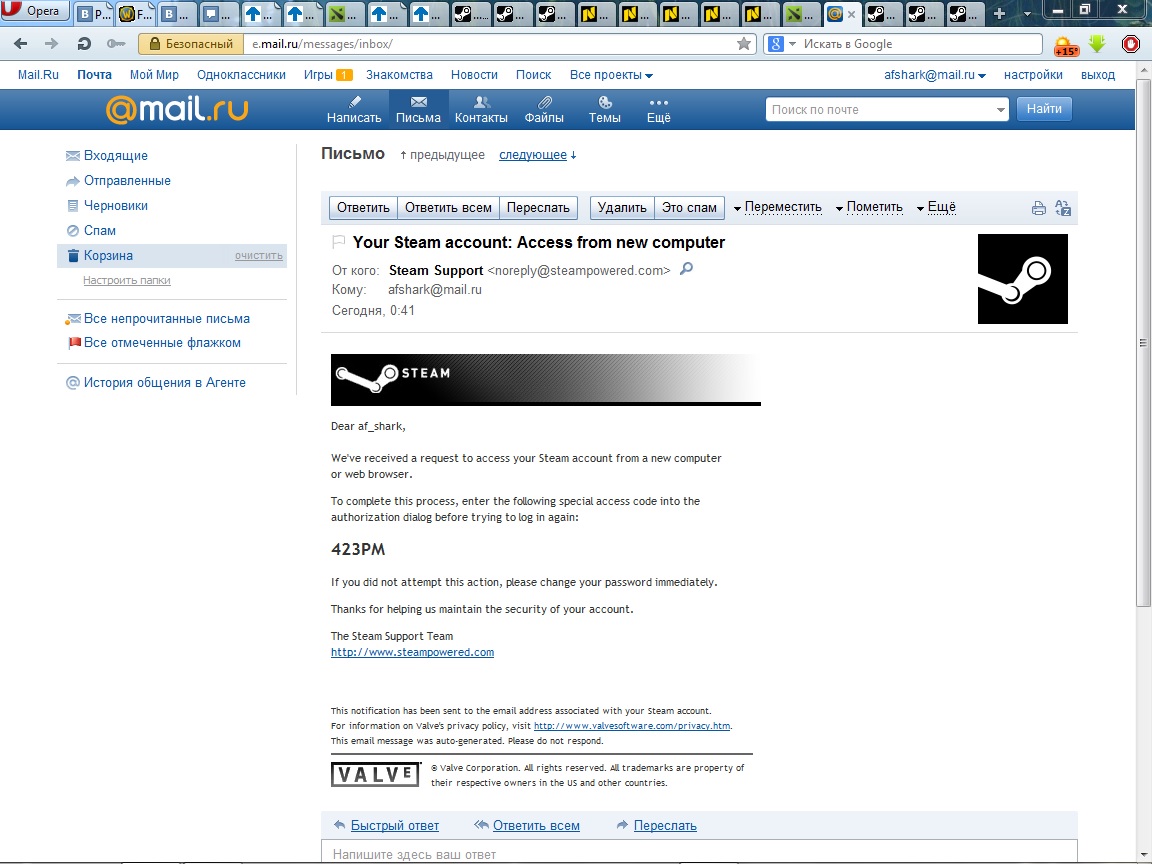Screen dimensions: 1152x864
Task: Open История общения в Агенте
Action: [165, 383]
